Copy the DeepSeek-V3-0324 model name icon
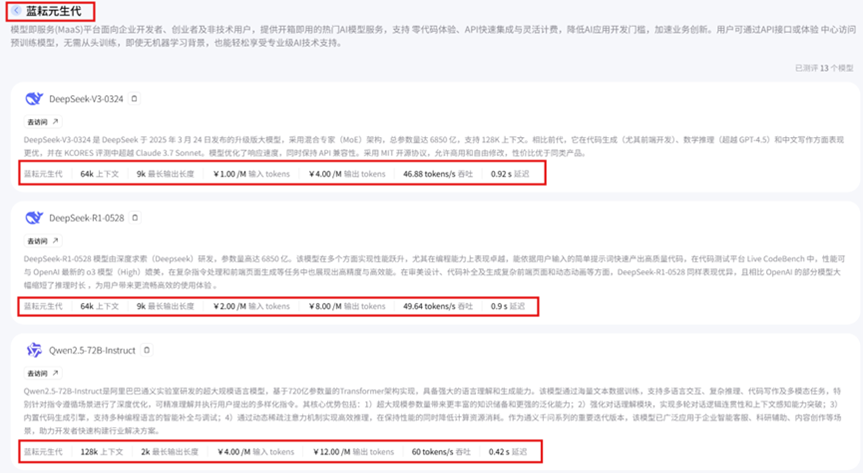 coord(134,99)
